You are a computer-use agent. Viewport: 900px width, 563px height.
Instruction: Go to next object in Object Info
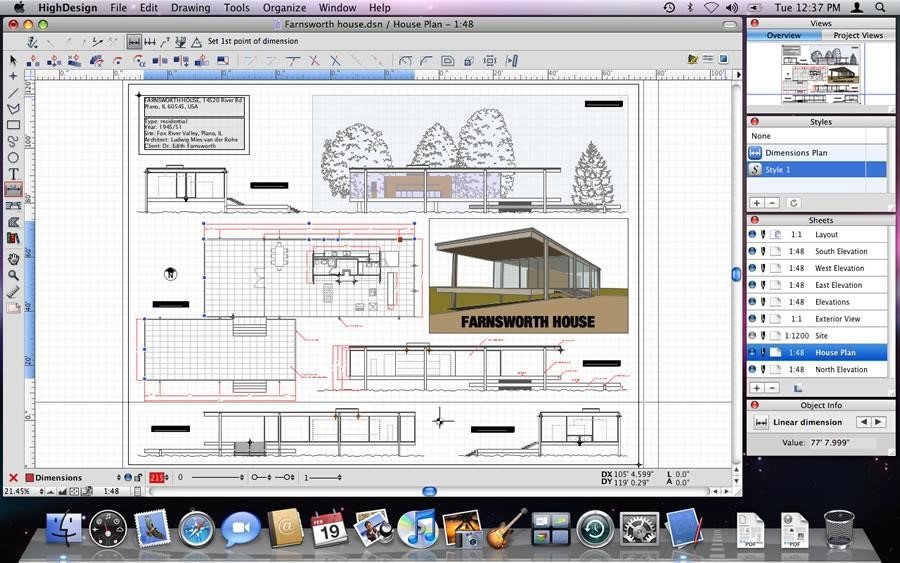pos(878,422)
